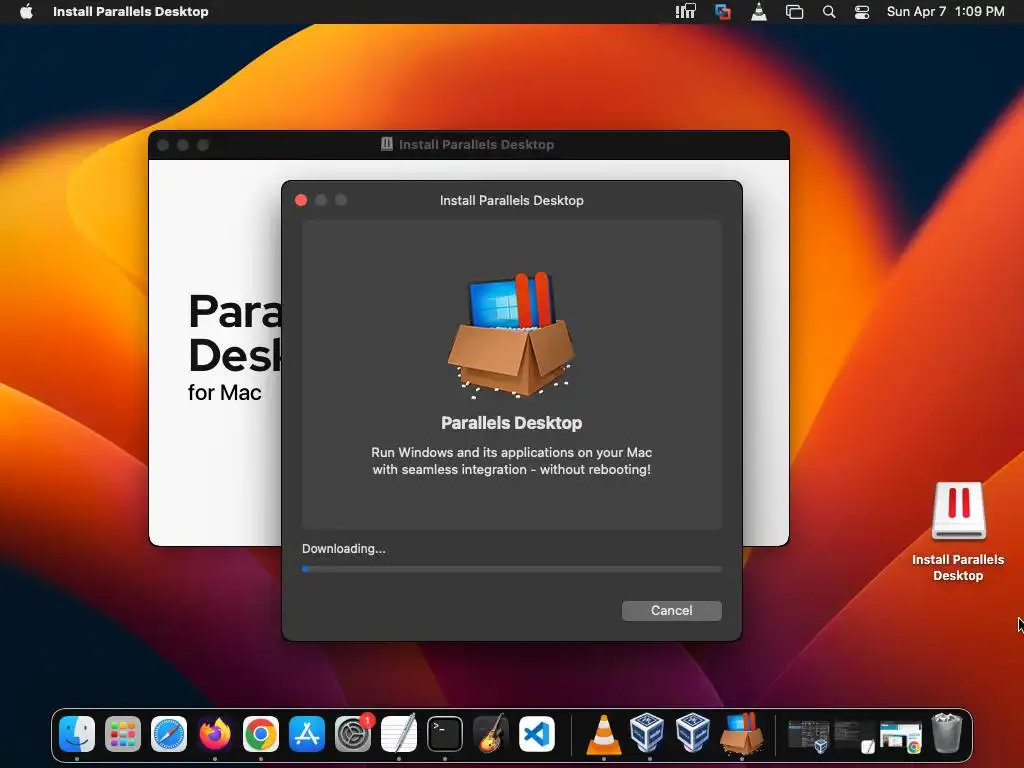Open Control Center from the menu bar

862,11
